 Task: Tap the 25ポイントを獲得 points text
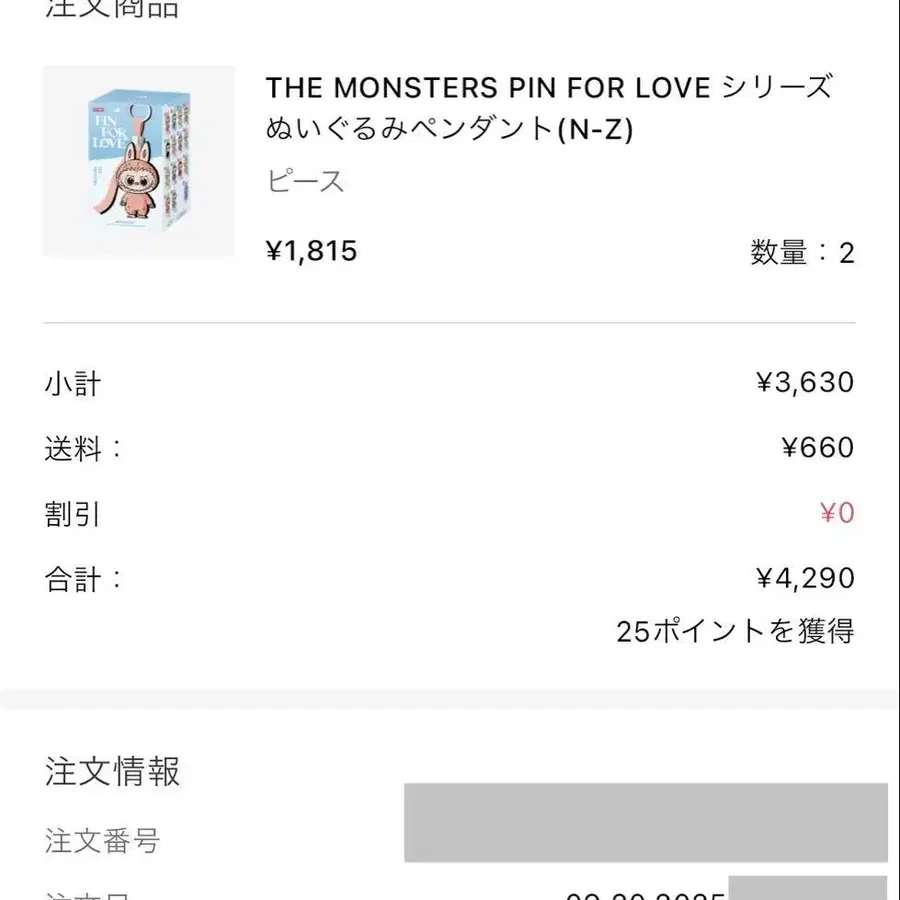(x=735, y=631)
